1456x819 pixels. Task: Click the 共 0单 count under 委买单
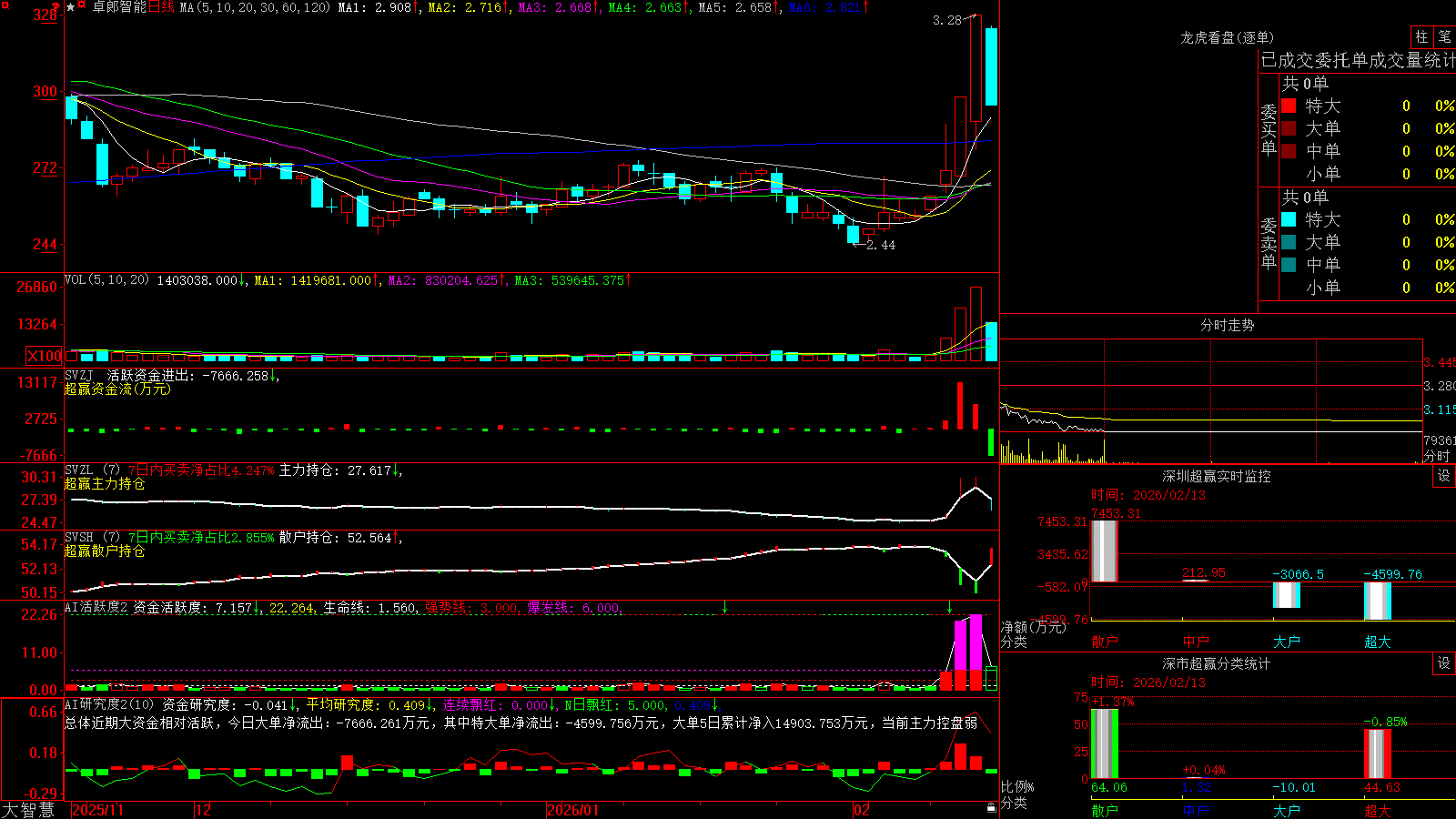(1305, 83)
